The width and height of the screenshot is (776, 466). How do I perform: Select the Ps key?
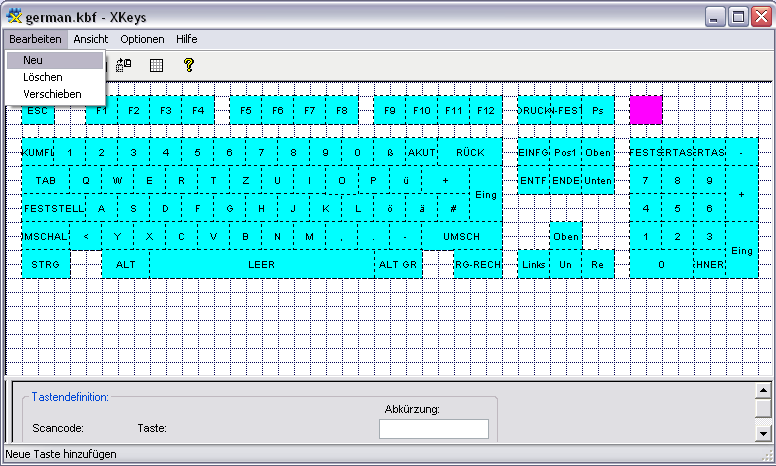coord(598,110)
